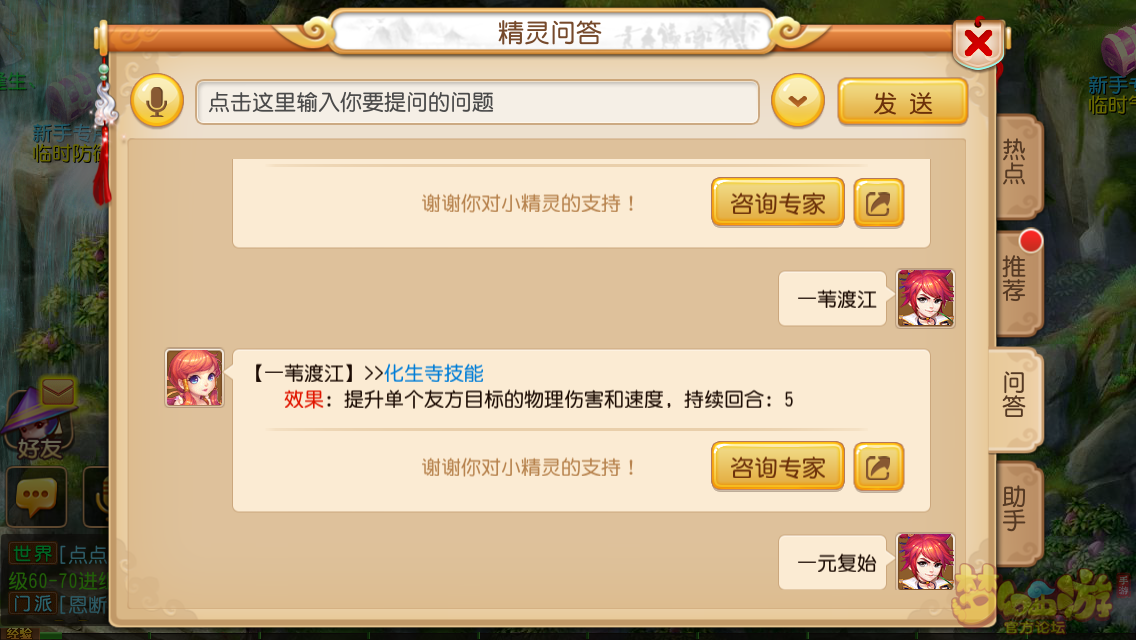Viewport: 1136px width, 640px height.
Task: Open the 助手 tab
Action: tap(1015, 510)
